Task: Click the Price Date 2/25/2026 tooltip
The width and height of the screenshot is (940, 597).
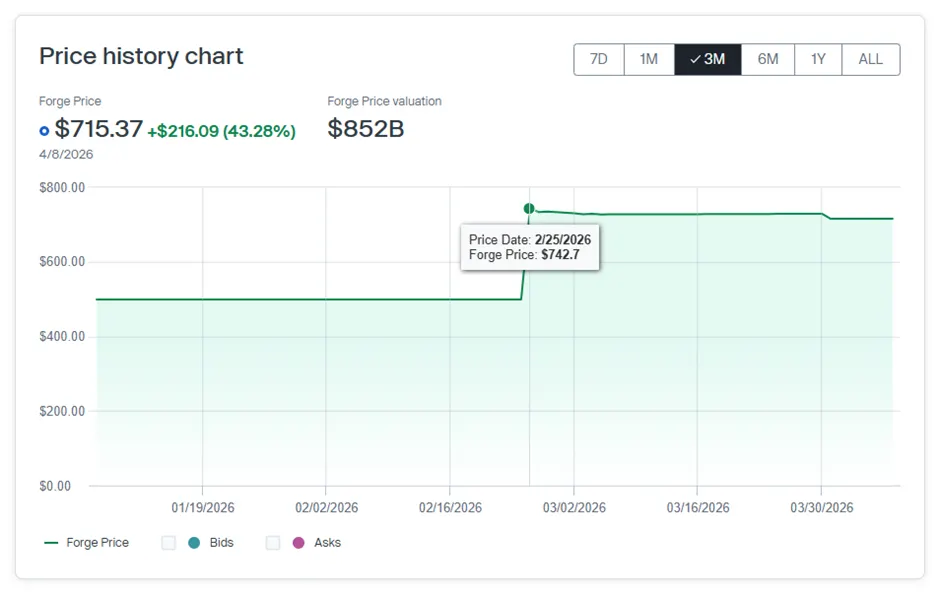Action: (x=530, y=247)
